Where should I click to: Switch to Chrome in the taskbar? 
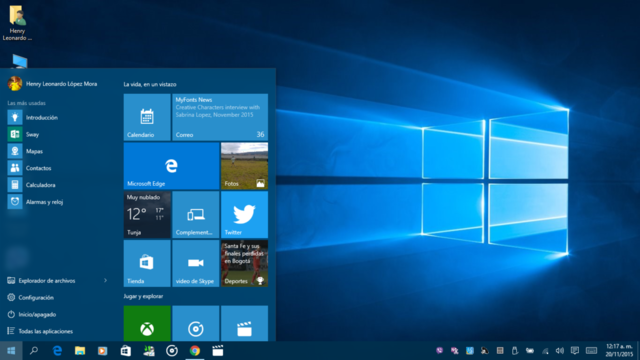[x=195, y=351]
